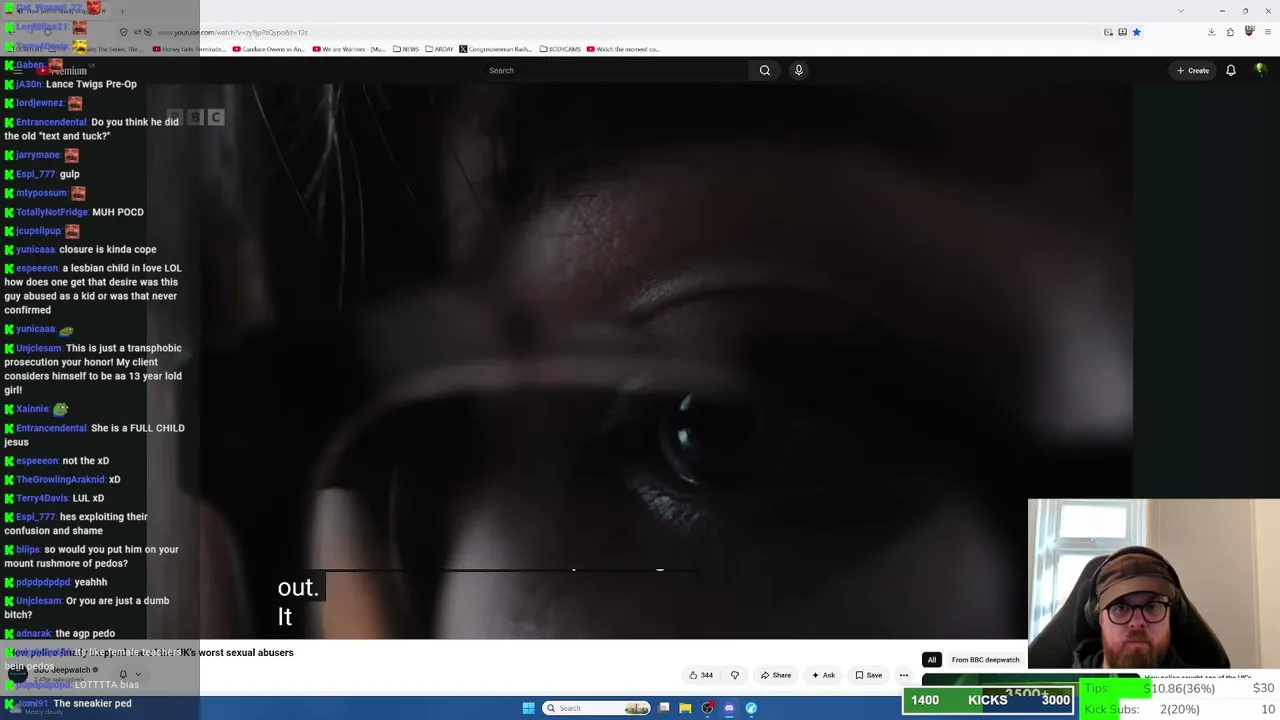Click the browser address bar URL
This screenshot has width=1280, height=720.
click(x=232, y=32)
